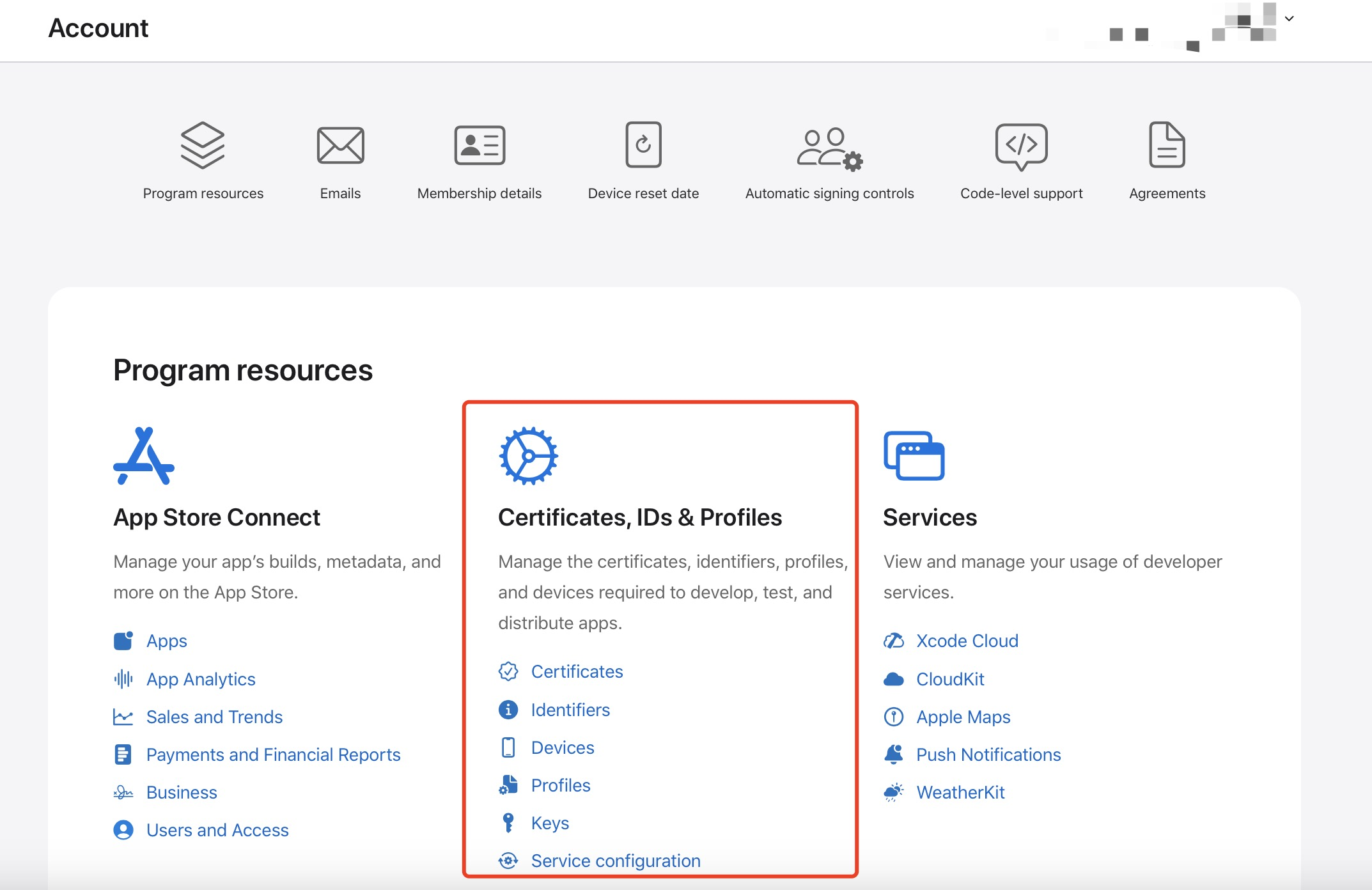Image resolution: width=1372 pixels, height=890 pixels.
Task: Open the Apps link
Action: (x=166, y=641)
